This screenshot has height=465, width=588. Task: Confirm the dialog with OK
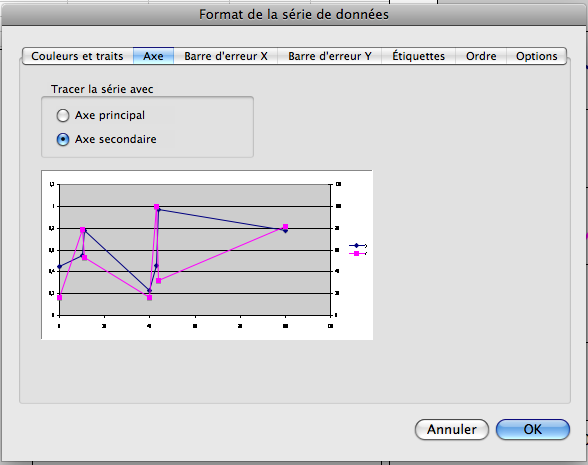[x=533, y=429]
